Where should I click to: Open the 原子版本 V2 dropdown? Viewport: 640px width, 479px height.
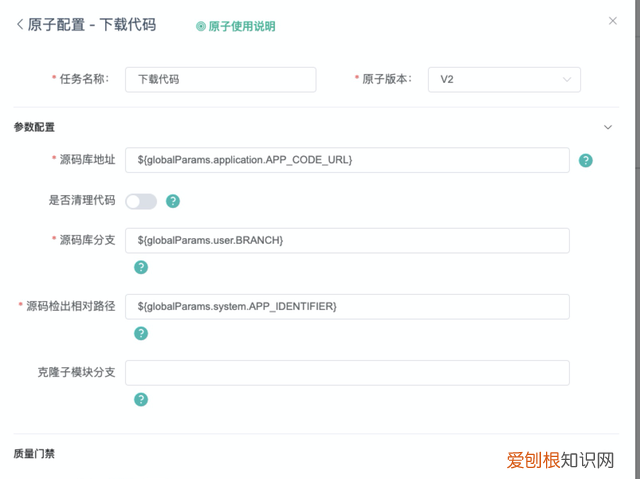(x=504, y=79)
